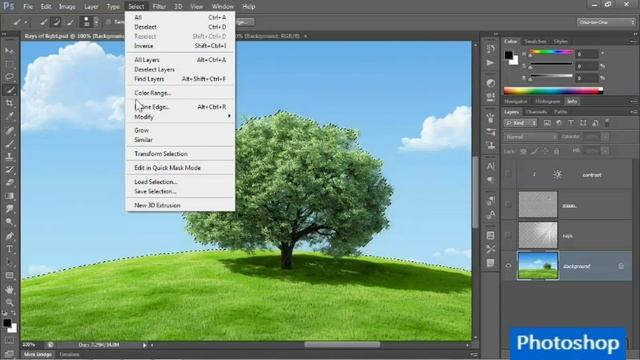Click the Subtract from selection brush icon

[x=69, y=22]
